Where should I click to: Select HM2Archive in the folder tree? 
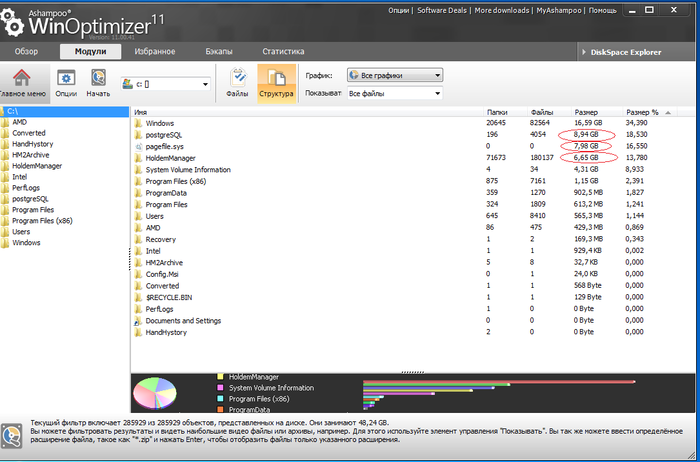tap(30, 155)
